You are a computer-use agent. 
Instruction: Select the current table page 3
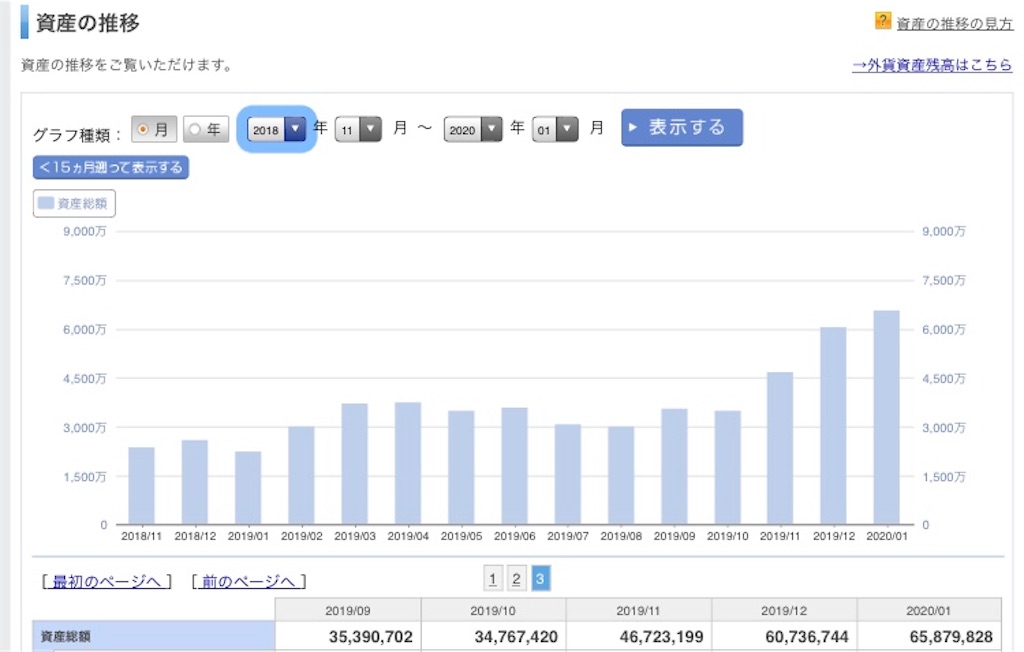540,578
